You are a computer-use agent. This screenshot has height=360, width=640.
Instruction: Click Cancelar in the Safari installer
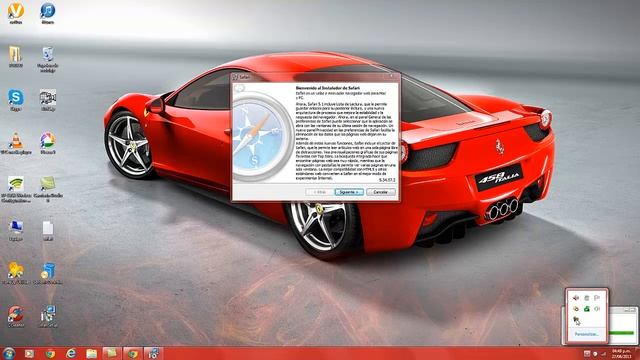[x=380, y=192]
